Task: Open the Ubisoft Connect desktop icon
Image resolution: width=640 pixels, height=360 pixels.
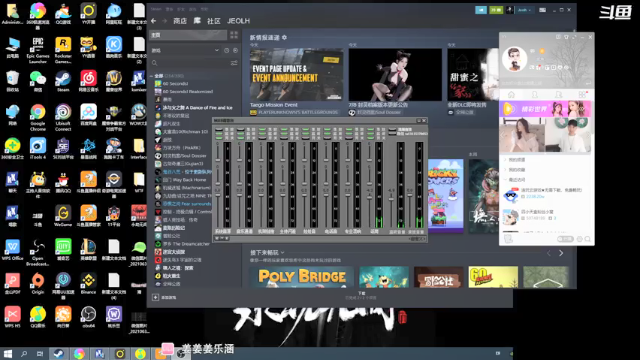Action: pyautogui.click(x=63, y=117)
